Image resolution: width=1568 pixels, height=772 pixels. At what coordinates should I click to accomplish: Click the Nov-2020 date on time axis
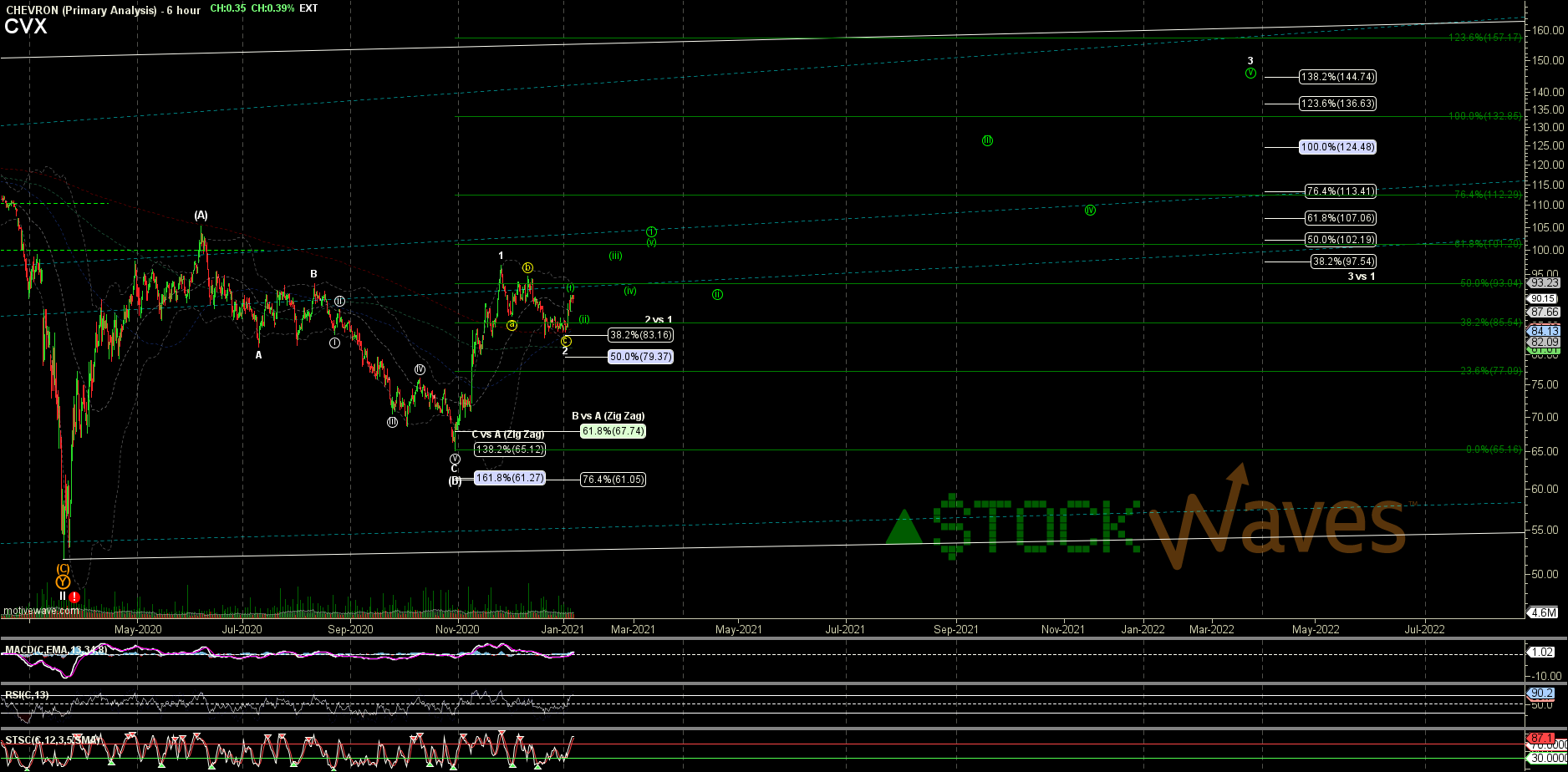(456, 628)
